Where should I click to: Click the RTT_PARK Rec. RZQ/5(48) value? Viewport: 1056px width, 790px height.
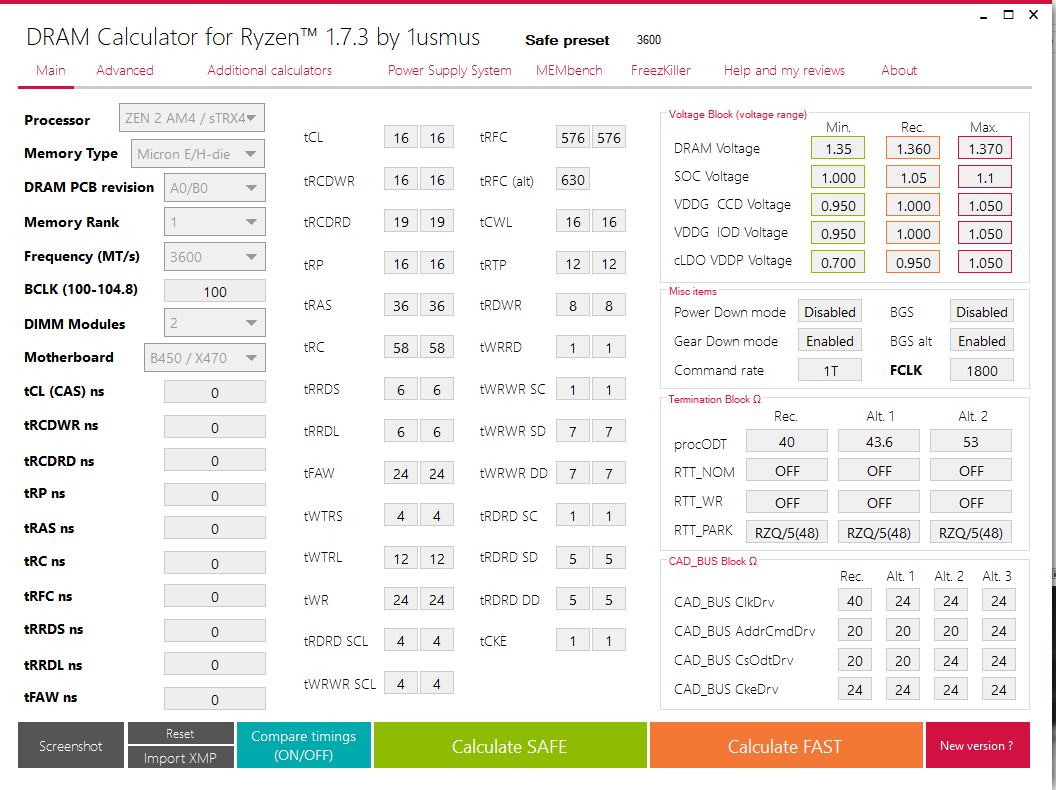(787, 532)
